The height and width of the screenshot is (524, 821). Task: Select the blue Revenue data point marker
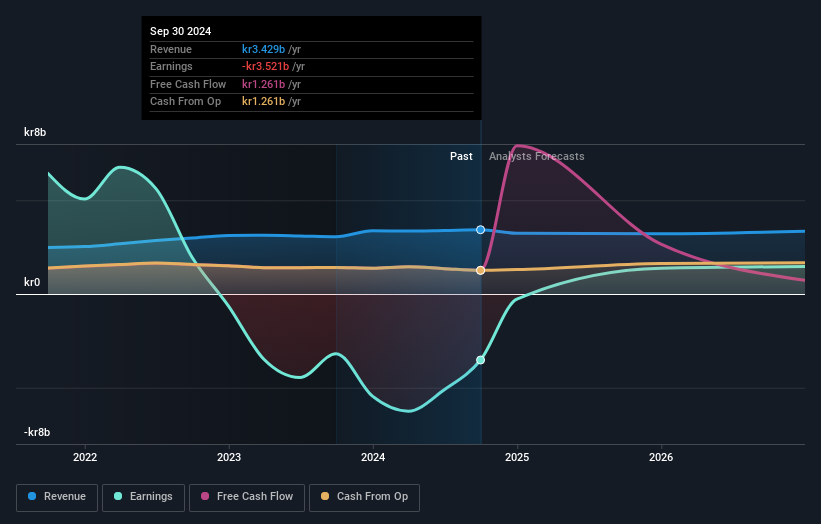coord(481,230)
